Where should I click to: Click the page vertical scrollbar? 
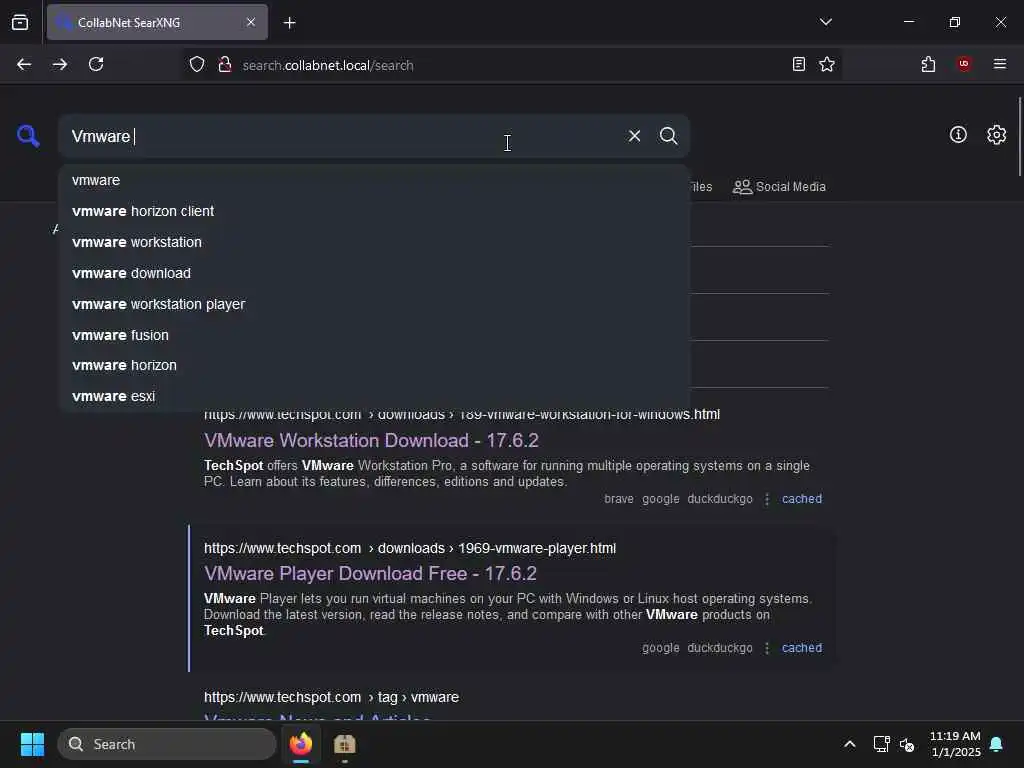1019,137
